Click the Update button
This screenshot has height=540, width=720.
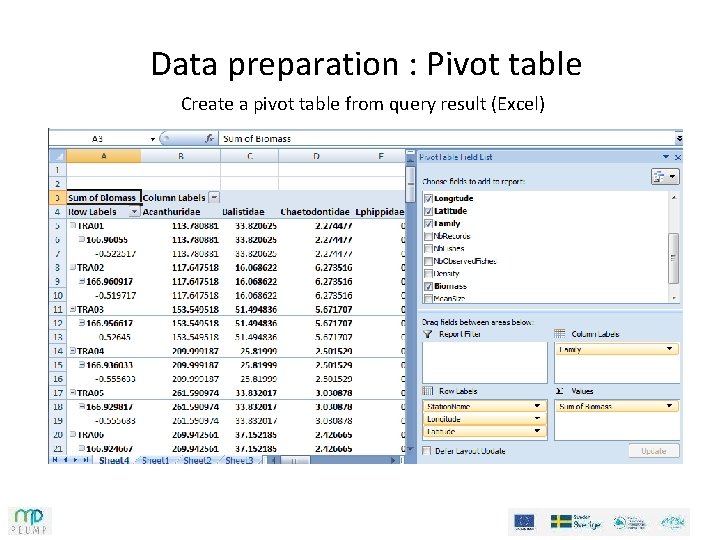click(x=653, y=451)
